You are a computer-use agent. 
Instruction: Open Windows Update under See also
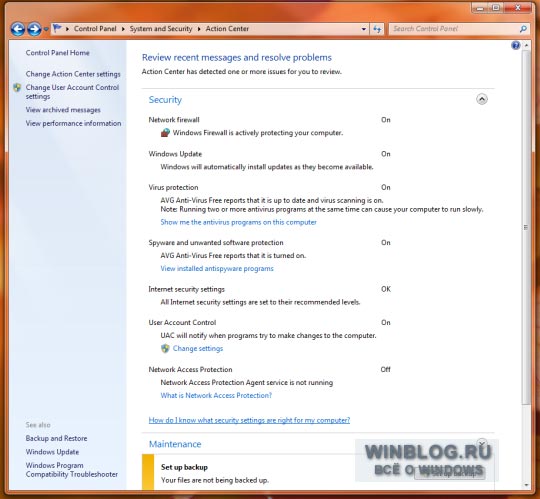52,452
